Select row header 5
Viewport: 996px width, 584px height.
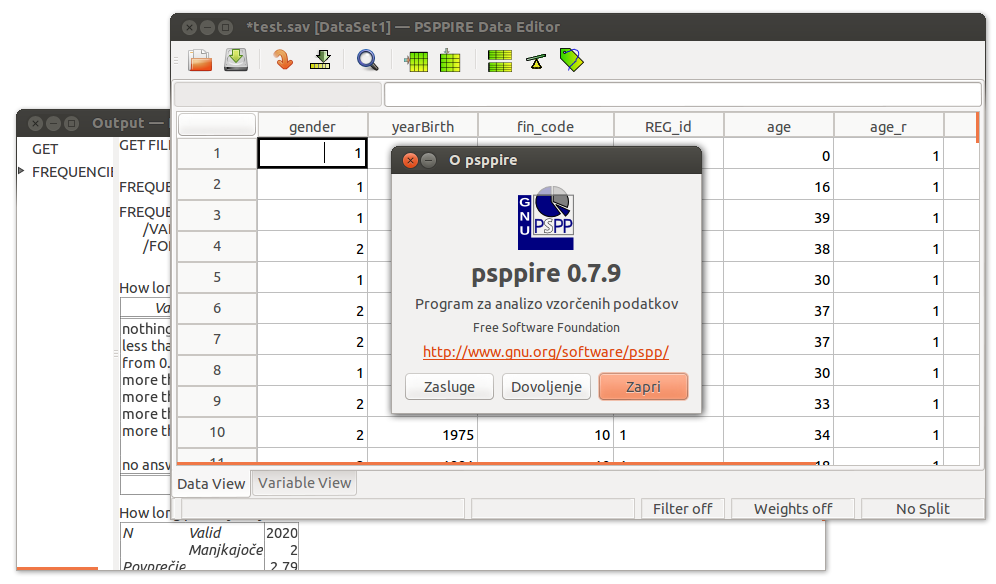click(217, 277)
